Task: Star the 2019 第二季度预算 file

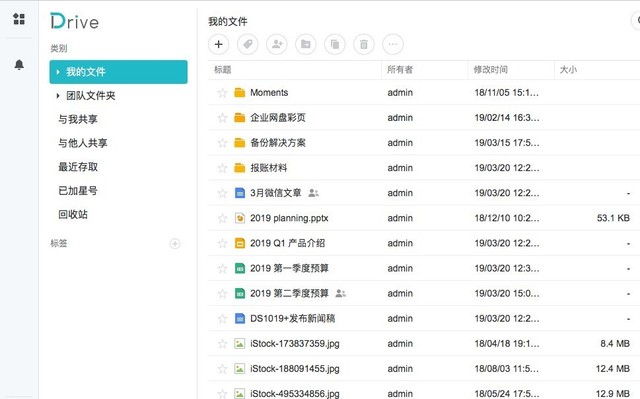Action: point(222,293)
